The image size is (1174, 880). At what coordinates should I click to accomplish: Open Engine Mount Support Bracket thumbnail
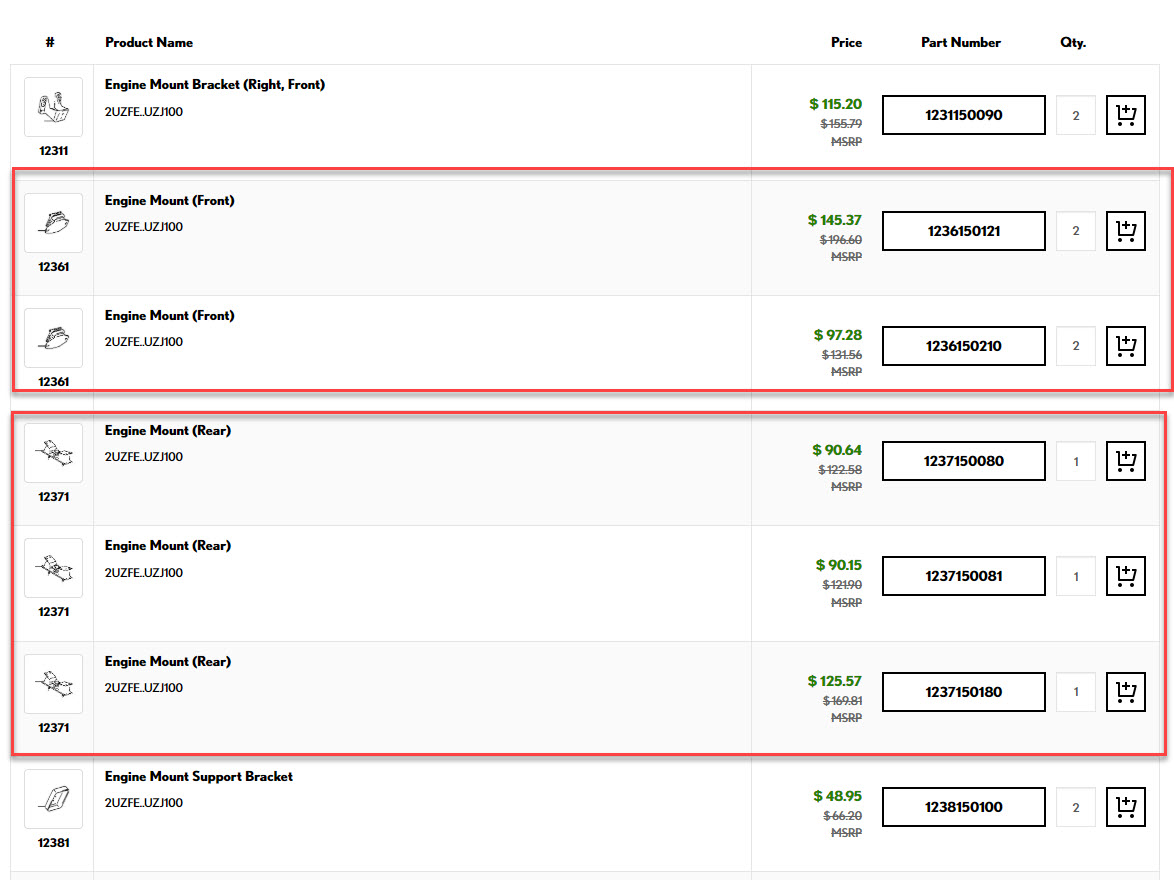pyautogui.click(x=53, y=799)
